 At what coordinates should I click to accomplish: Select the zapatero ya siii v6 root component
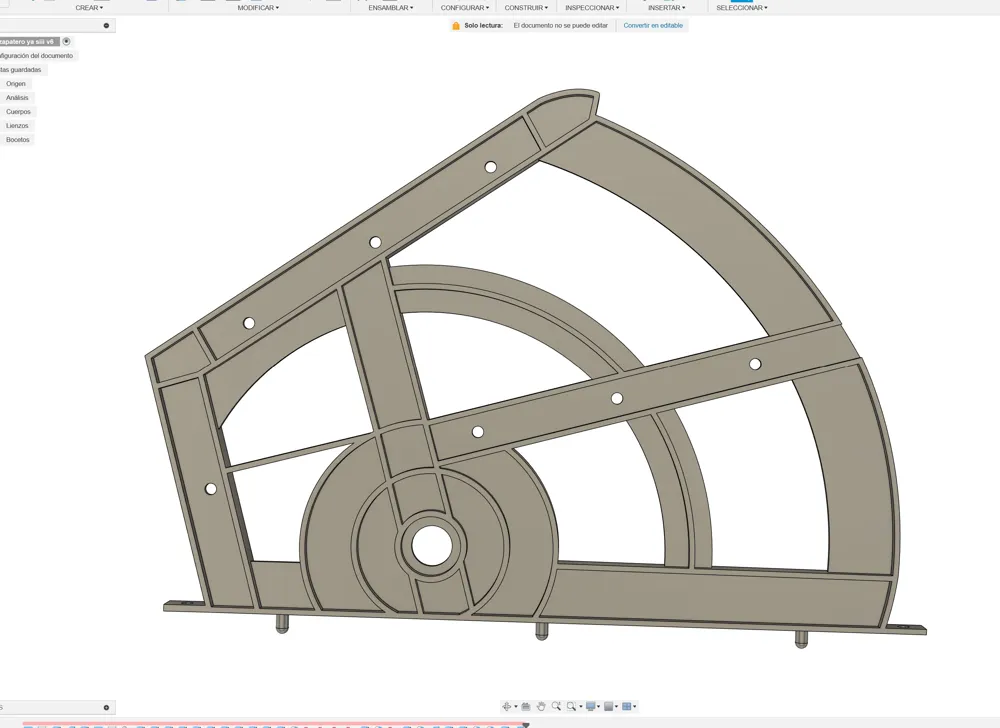(x=29, y=41)
